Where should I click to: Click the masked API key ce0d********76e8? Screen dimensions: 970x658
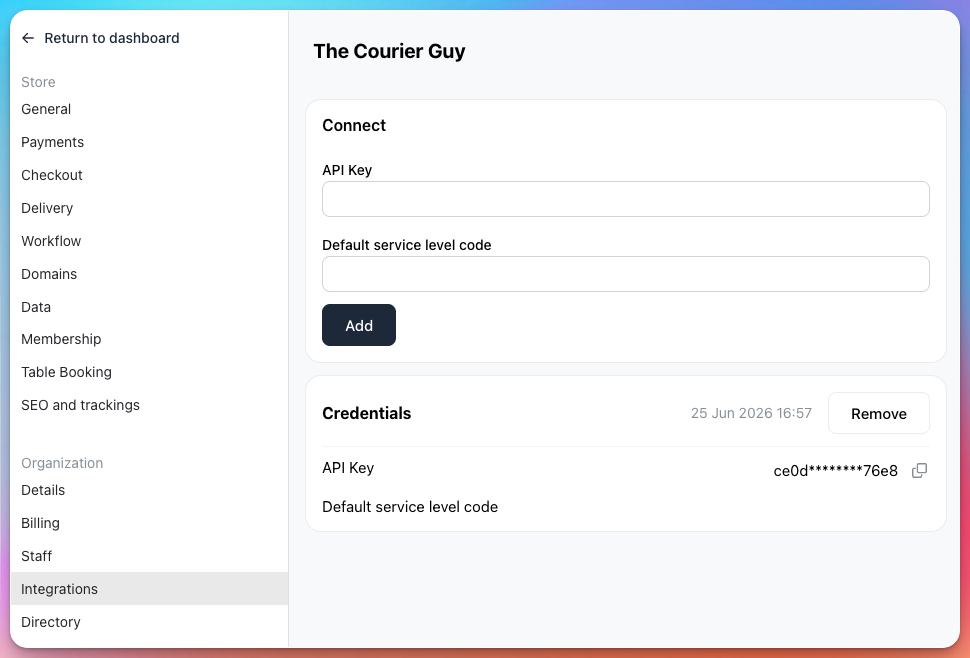835,471
